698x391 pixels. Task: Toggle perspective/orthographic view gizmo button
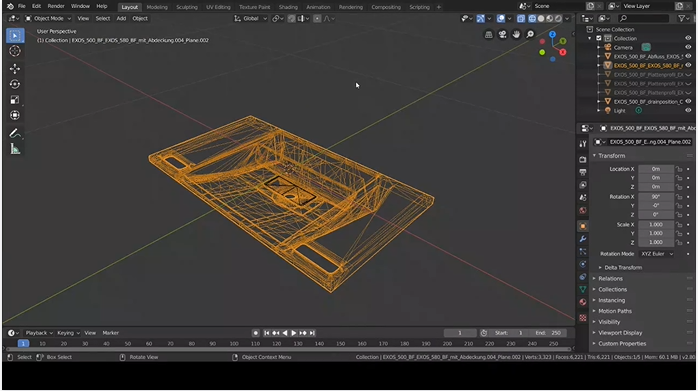point(488,34)
